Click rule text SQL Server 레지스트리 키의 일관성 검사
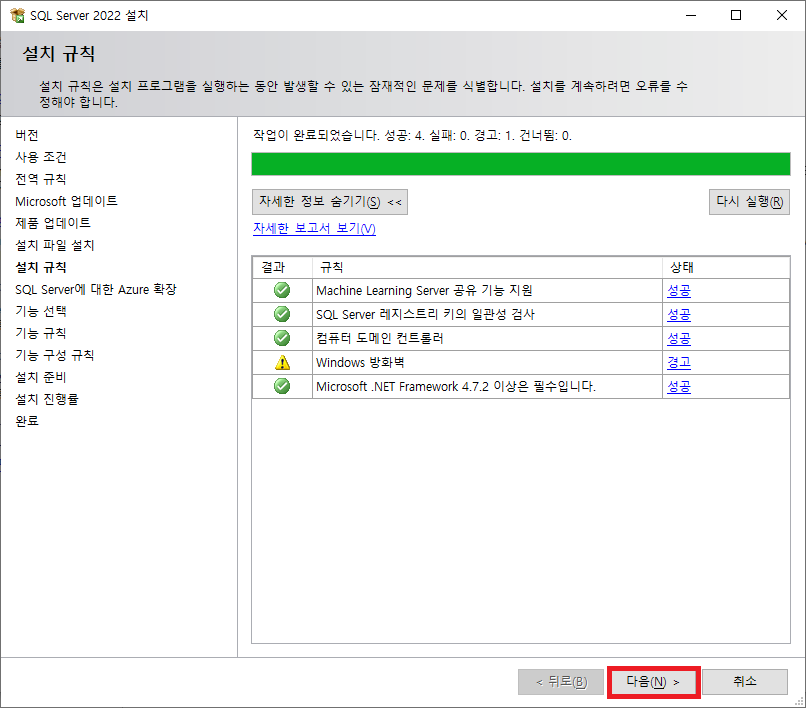This screenshot has height=708, width=806. 426,314
